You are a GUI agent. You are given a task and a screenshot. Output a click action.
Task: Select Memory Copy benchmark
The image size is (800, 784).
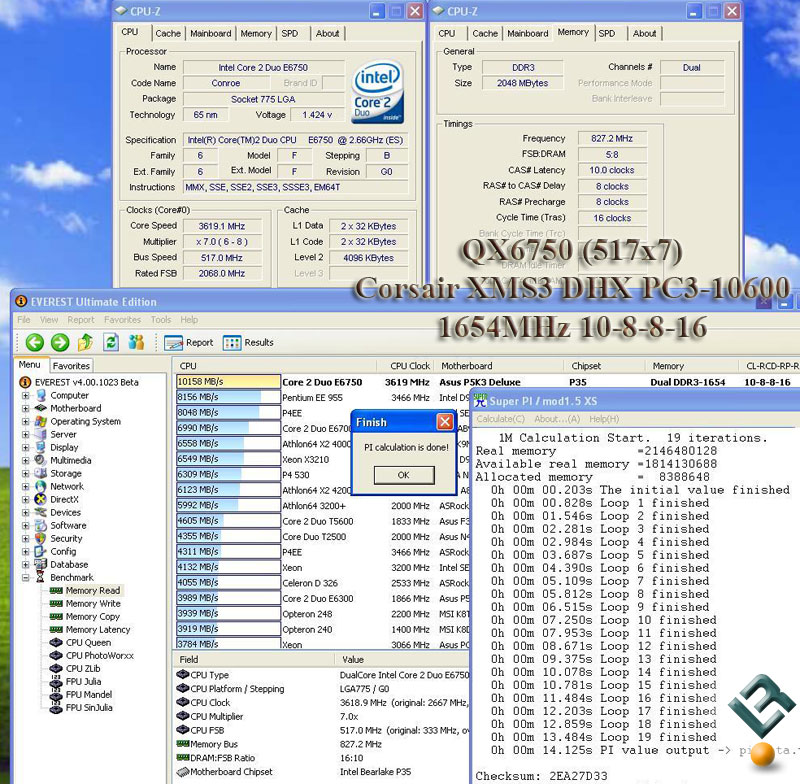(92, 617)
